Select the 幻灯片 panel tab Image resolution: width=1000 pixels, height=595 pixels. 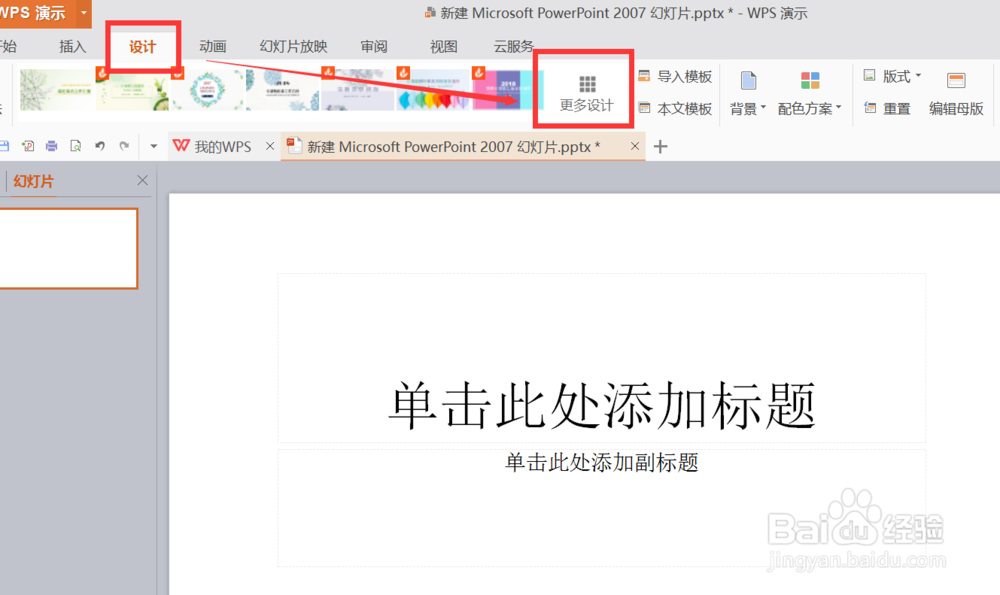click(34, 181)
